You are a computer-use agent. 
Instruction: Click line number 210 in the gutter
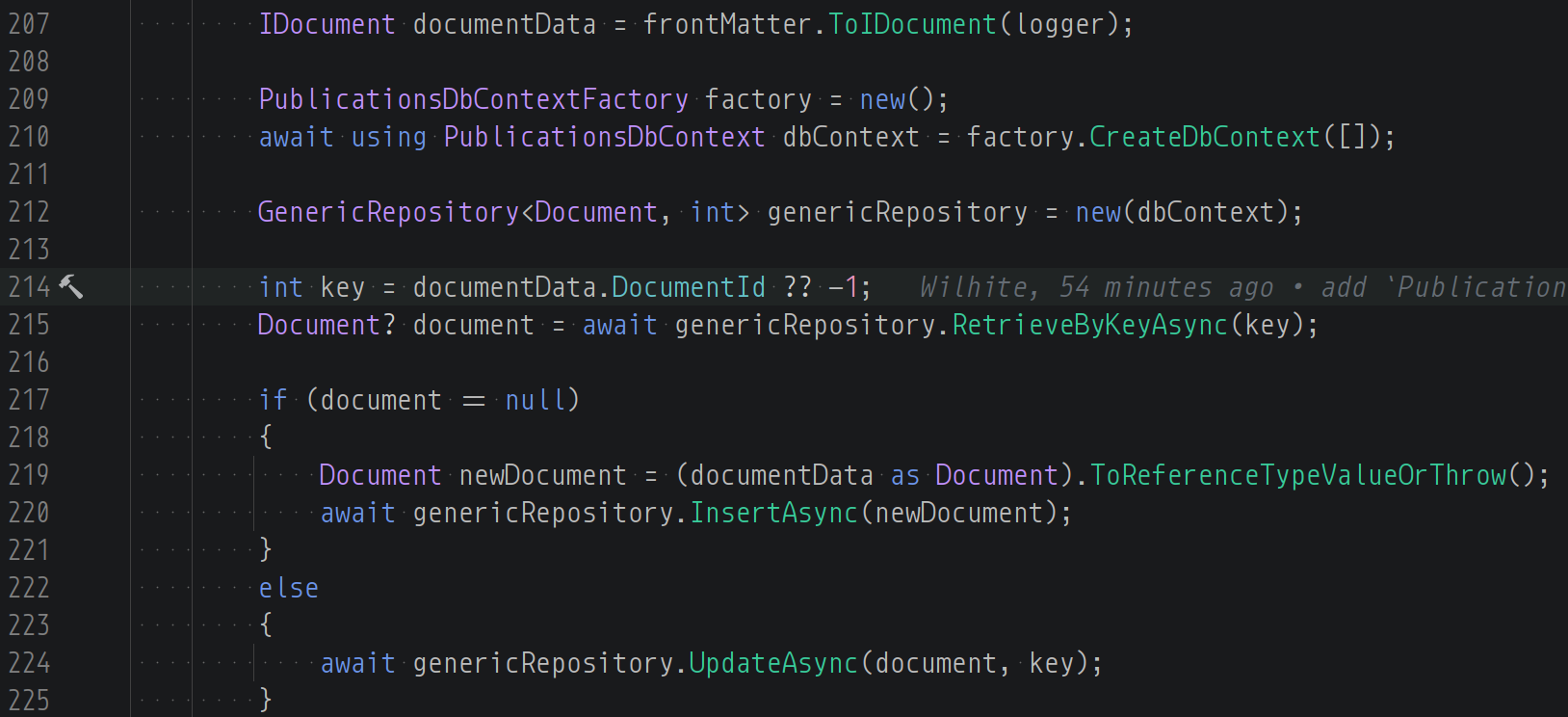click(x=29, y=137)
